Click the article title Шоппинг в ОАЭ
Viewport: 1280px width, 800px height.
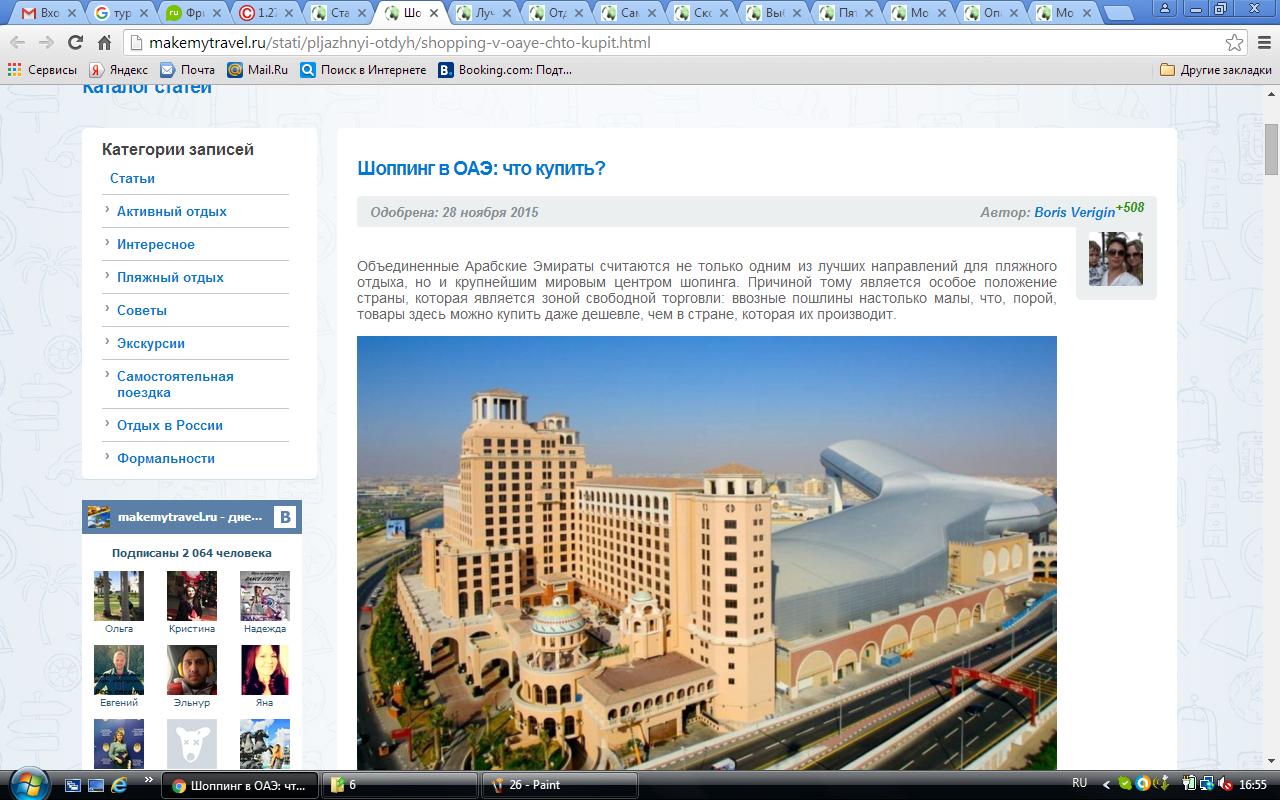(x=481, y=168)
